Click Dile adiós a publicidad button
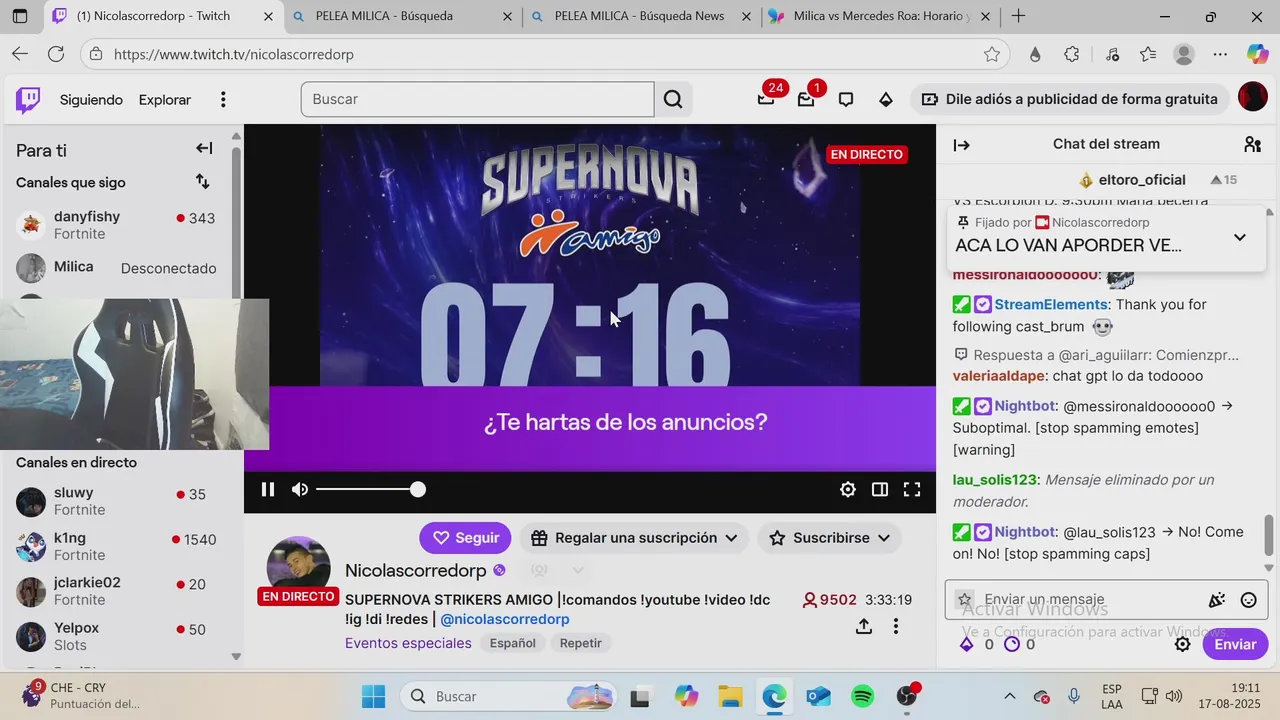 coord(1070,99)
